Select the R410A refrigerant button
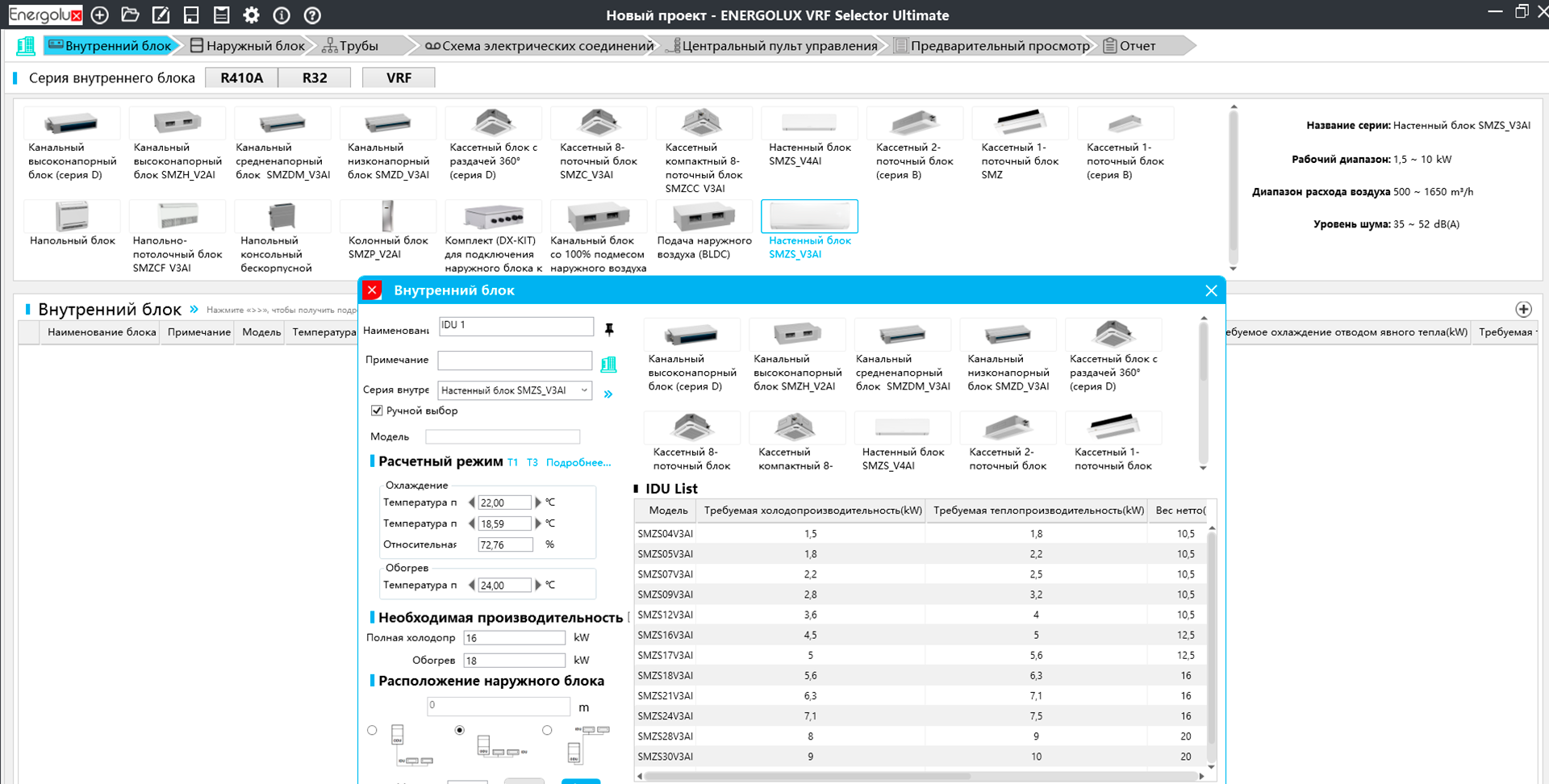Viewport: 1549px width, 784px height. (241, 77)
